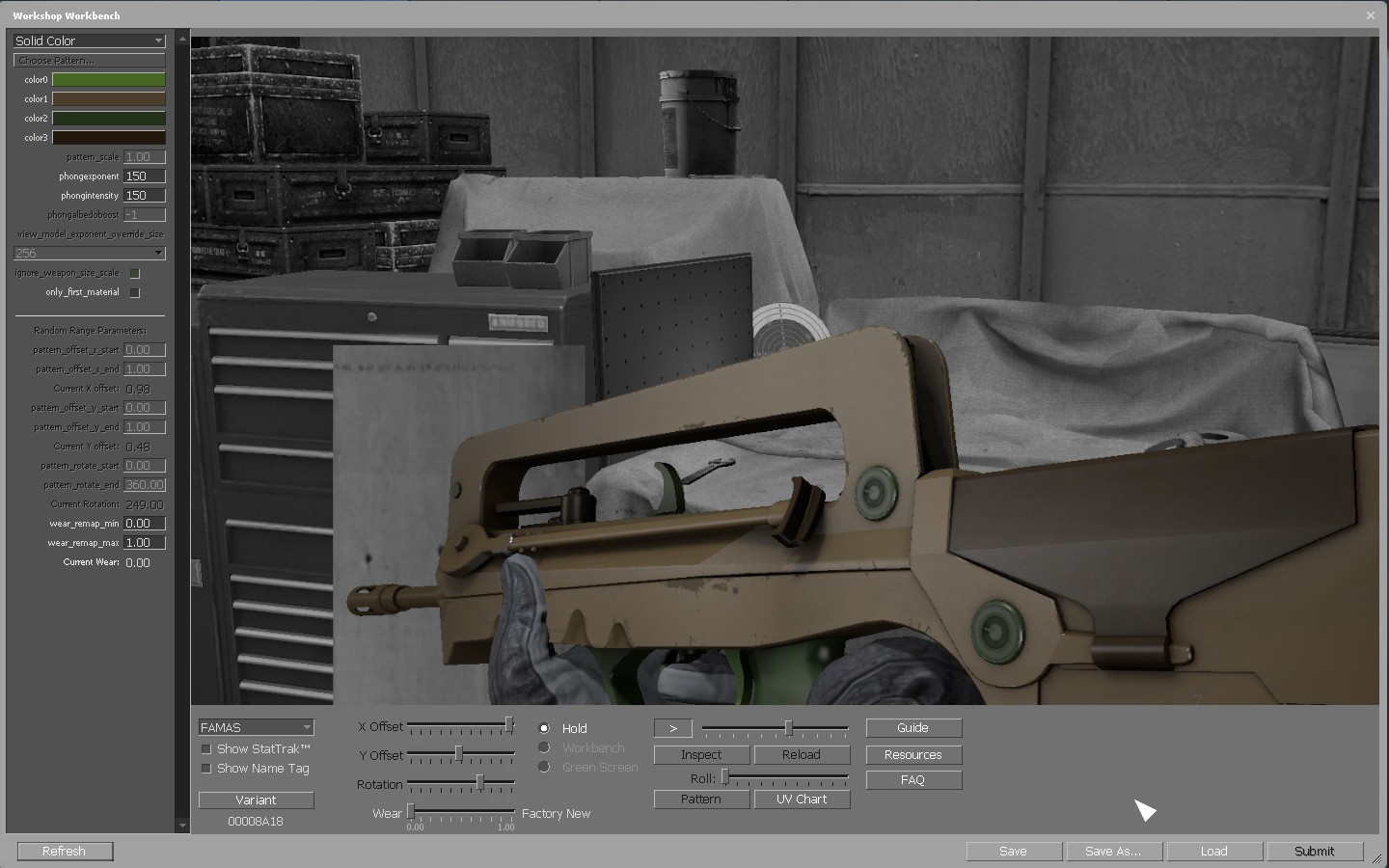The height and width of the screenshot is (868, 1389).
Task: Enable Show Name Tag checkbox
Action: click(205, 769)
